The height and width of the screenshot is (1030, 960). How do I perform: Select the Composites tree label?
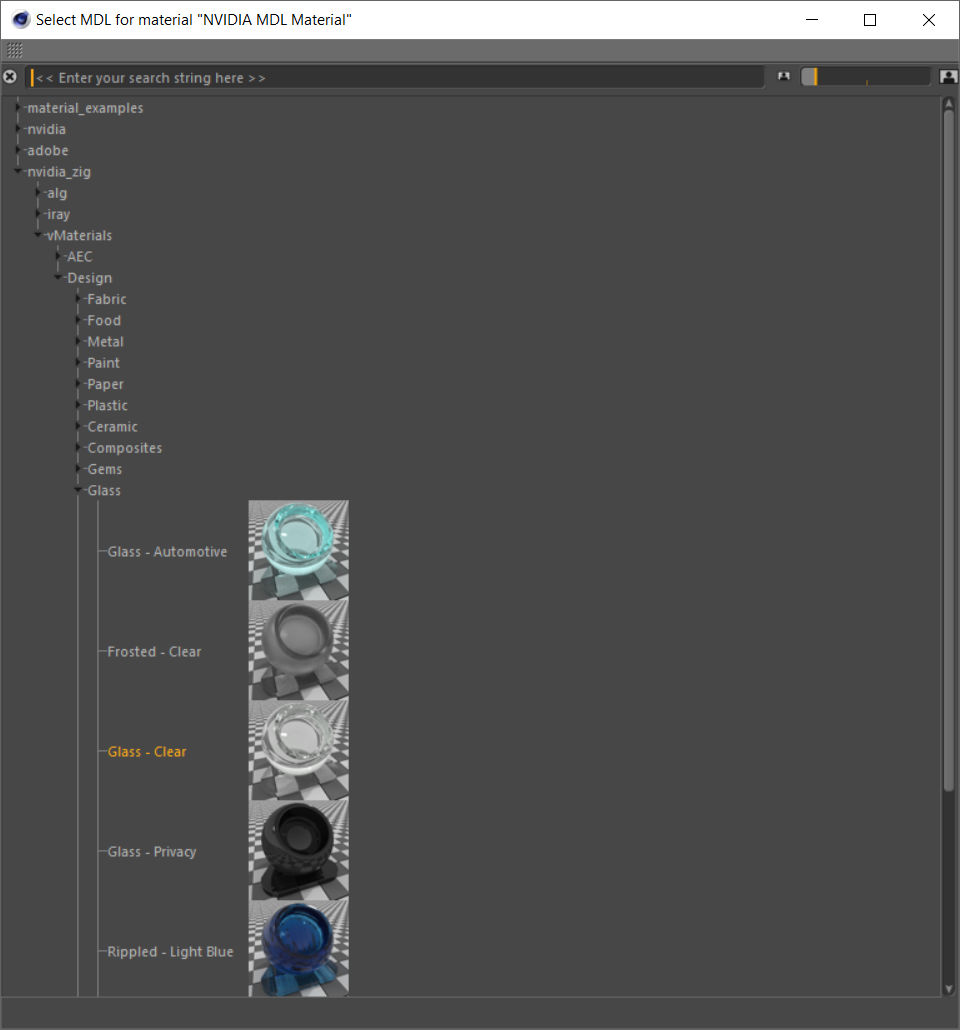coord(124,448)
